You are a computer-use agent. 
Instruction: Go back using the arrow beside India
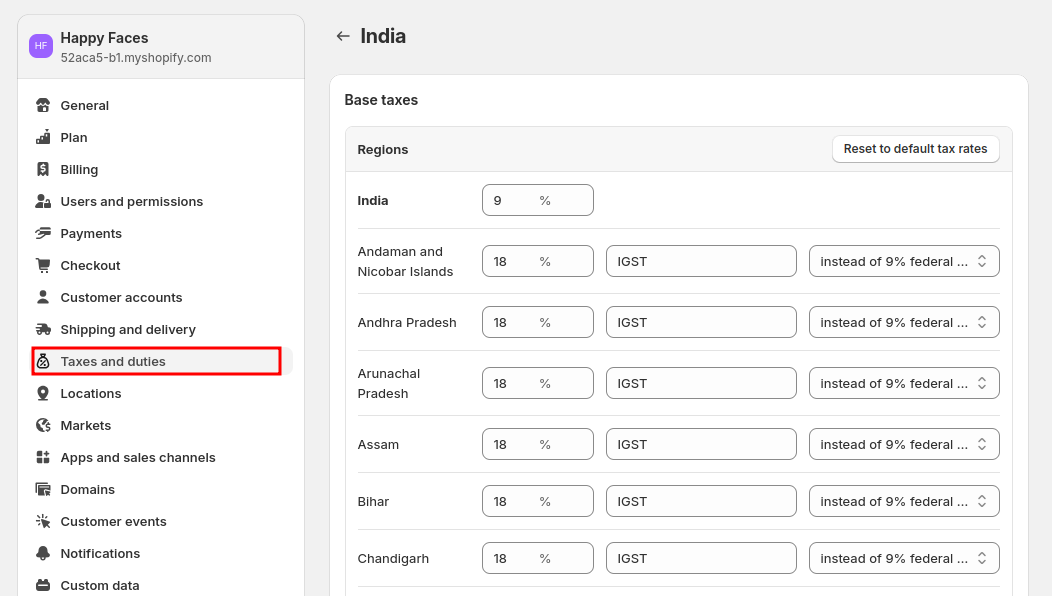coord(343,36)
